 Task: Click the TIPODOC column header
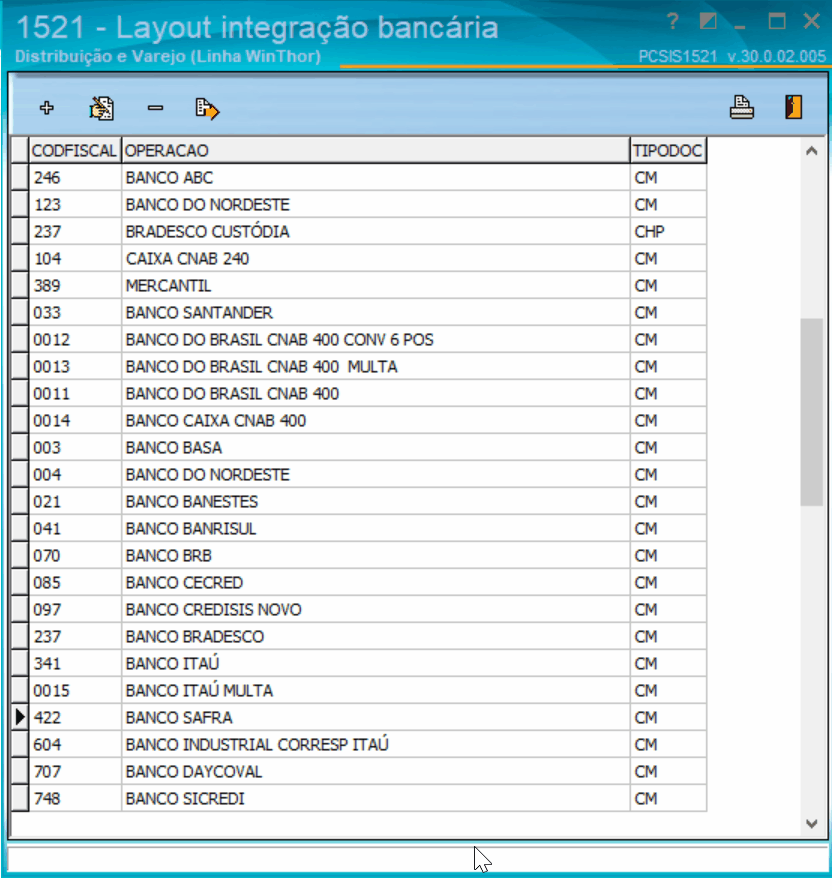(668, 150)
